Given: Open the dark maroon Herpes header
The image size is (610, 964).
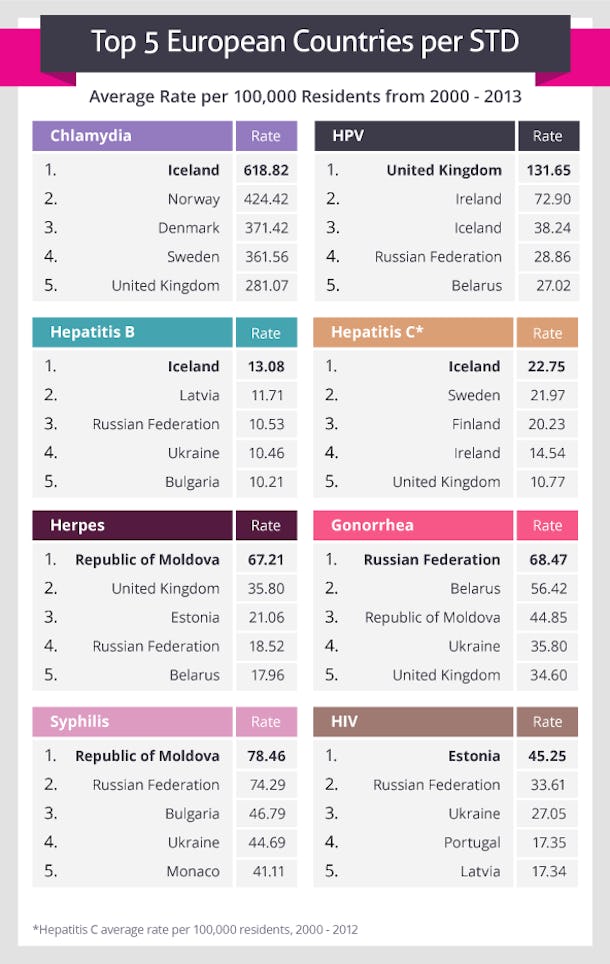Looking at the screenshot, I should click(x=132, y=525).
